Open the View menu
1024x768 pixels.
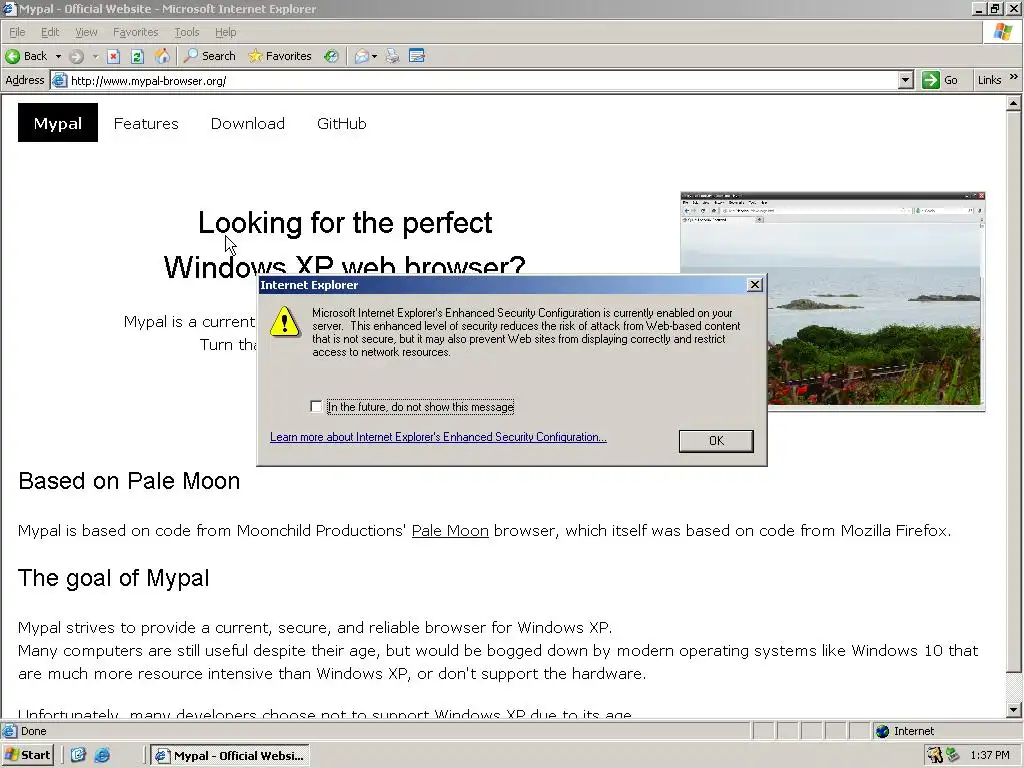click(86, 32)
